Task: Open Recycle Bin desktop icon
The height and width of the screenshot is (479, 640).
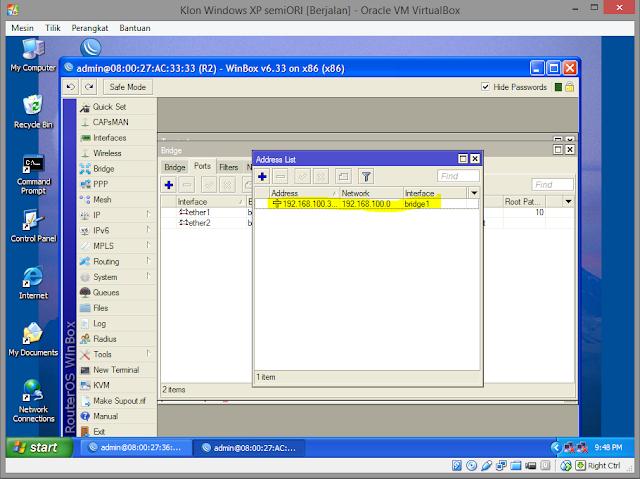Action: 33,112
